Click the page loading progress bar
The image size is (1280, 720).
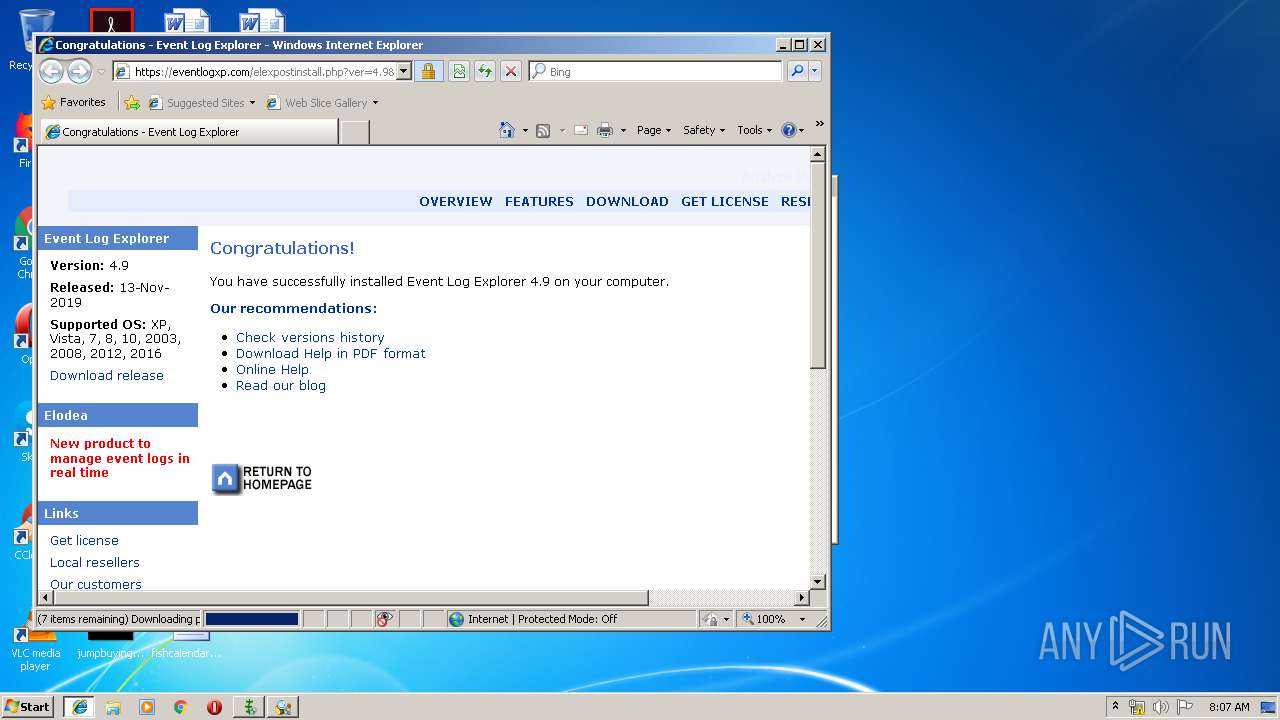coord(251,619)
